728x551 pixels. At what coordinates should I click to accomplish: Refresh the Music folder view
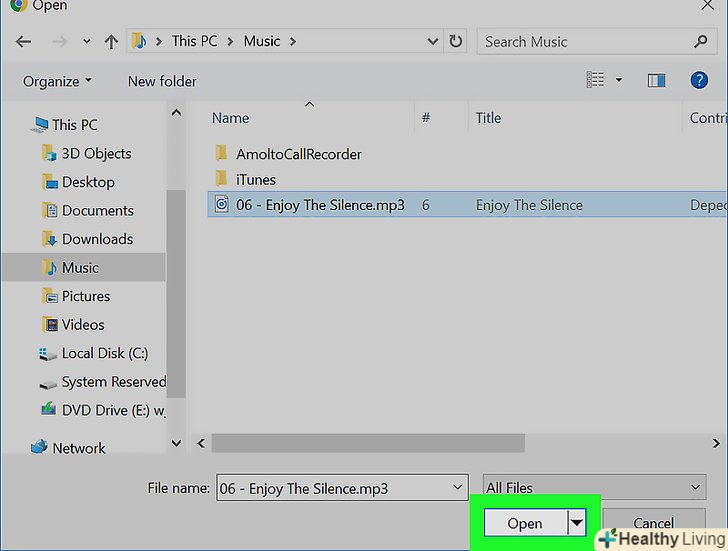[455, 41]
